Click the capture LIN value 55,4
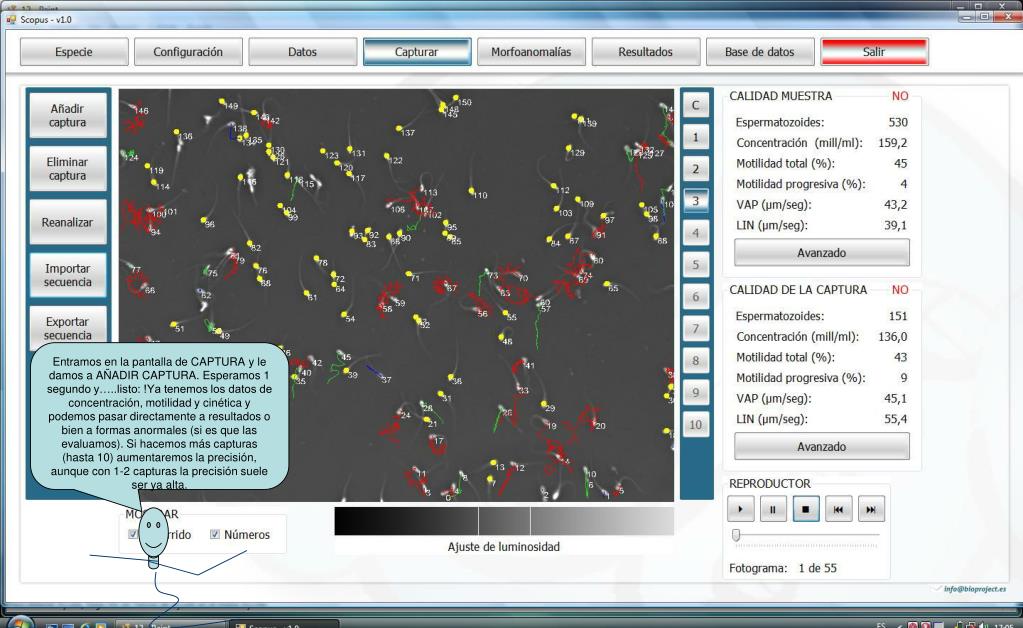Viewport: 1023px width, 628px height. coord(895,419)
